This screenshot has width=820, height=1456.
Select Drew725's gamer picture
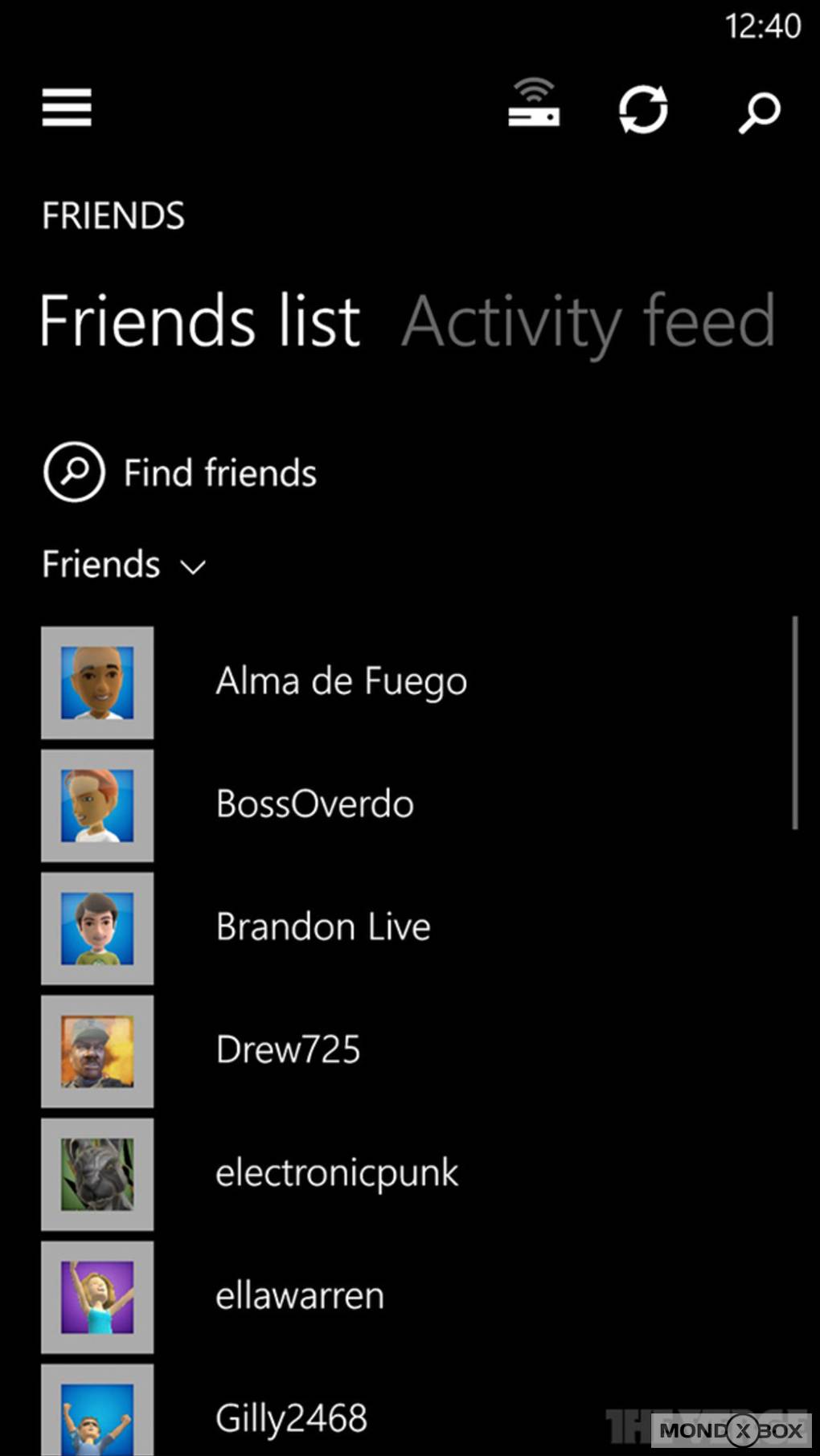(97, 1052)
